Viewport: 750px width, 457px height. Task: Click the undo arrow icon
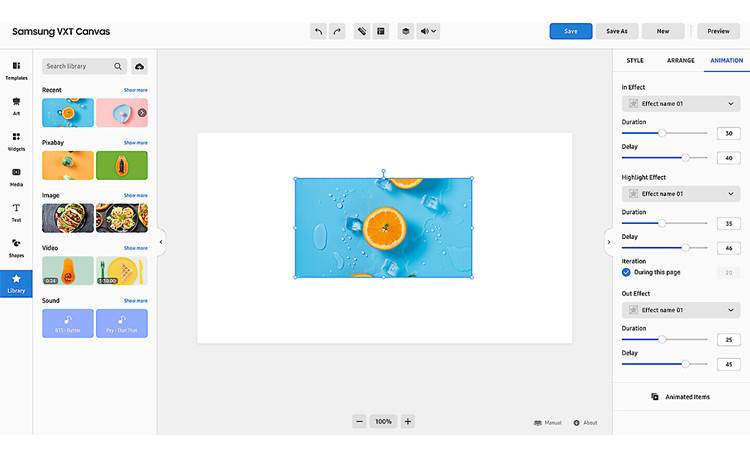click(319, 31)
